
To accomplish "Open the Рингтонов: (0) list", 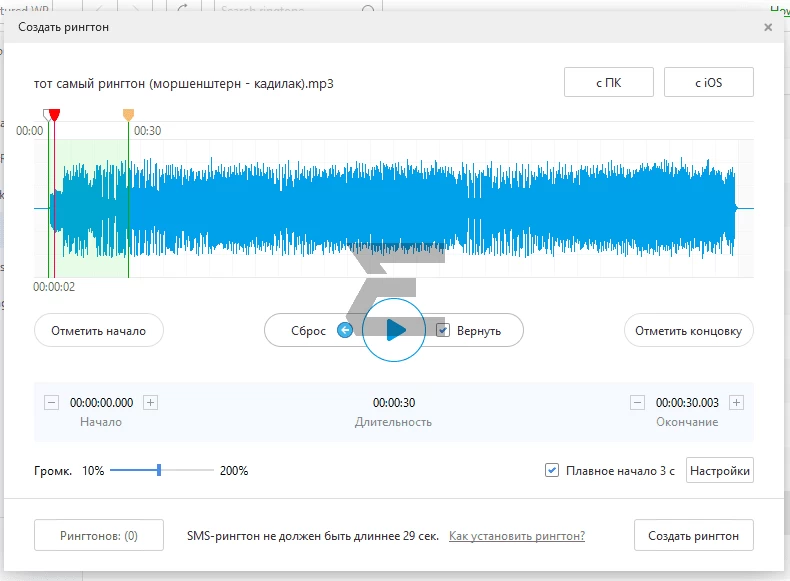I will point(99,536).
